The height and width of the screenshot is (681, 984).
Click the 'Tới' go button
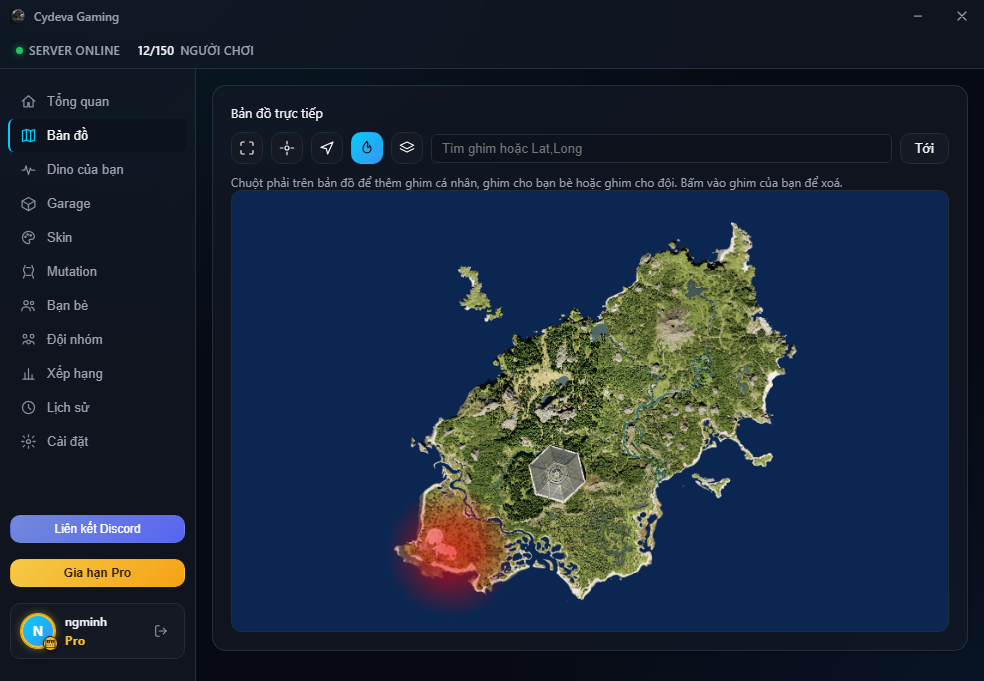click(924, 149)
